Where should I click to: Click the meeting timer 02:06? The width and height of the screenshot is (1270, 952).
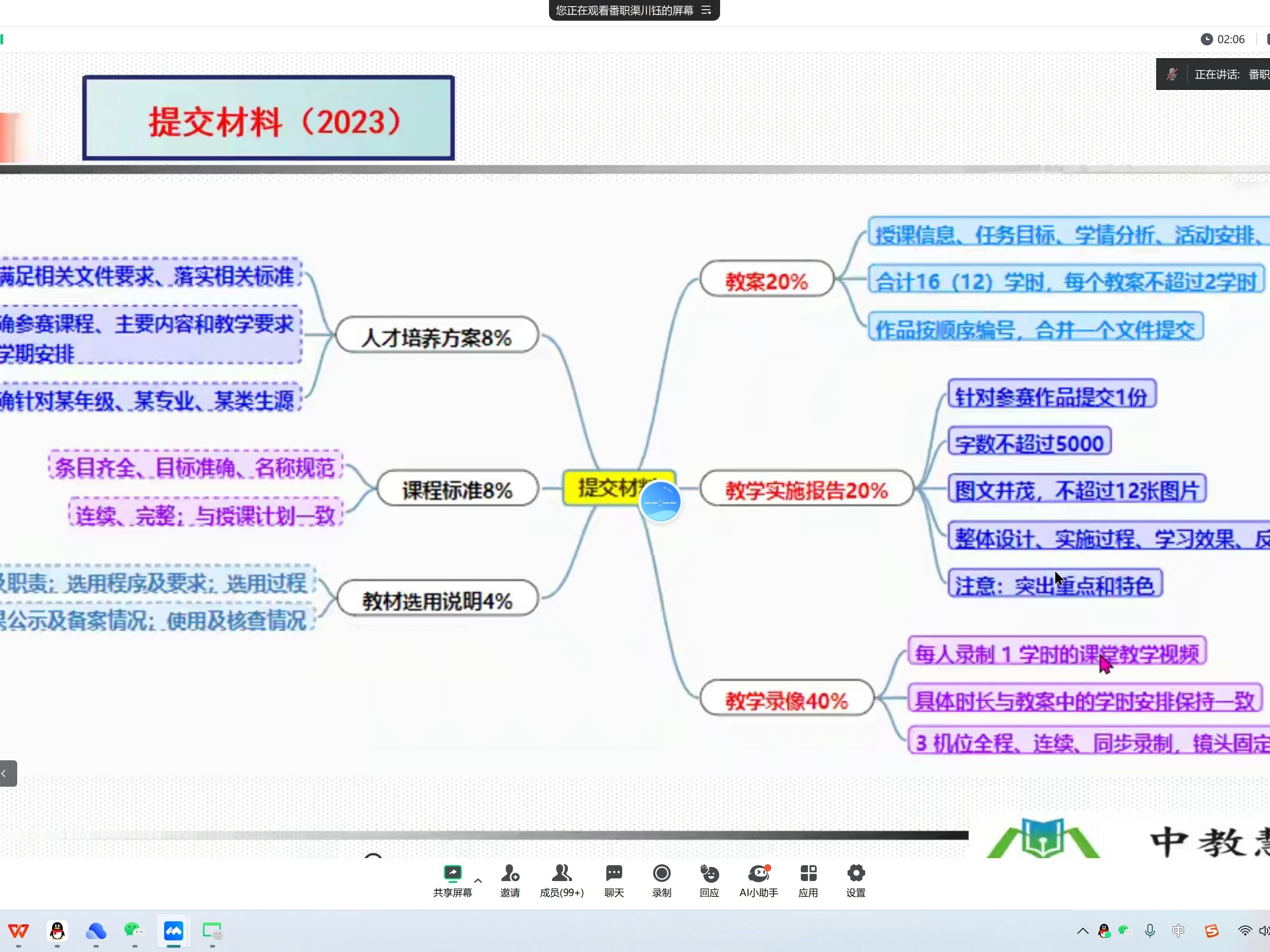point(1223,39)
